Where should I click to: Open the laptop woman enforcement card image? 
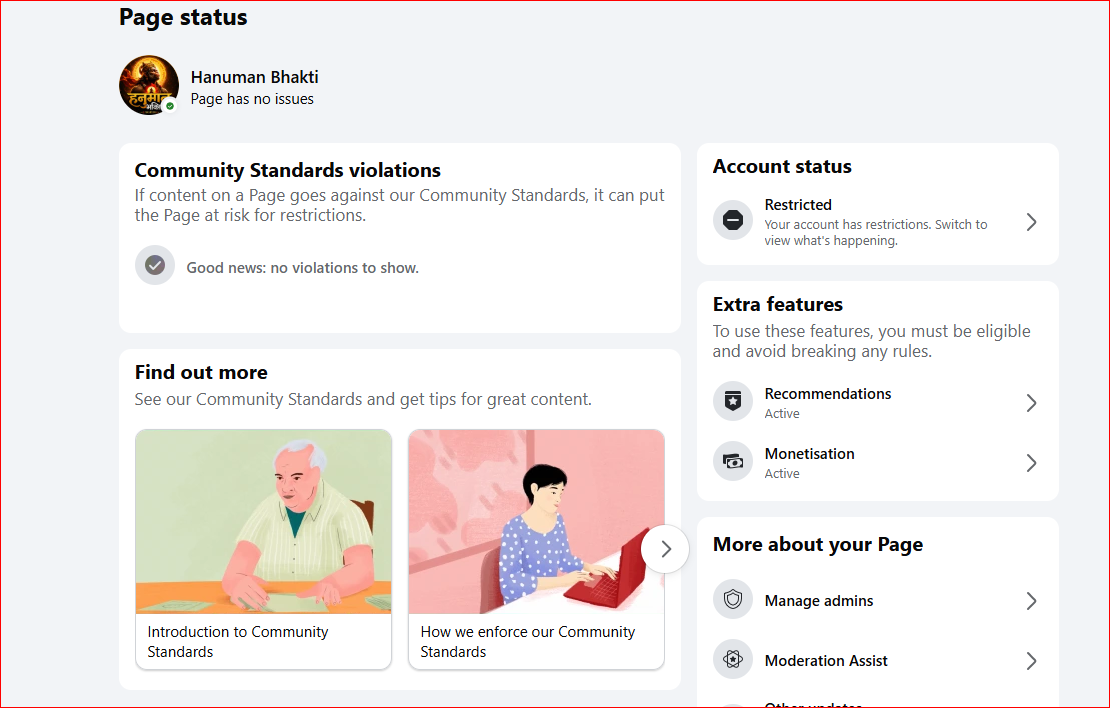click(537, 522)
